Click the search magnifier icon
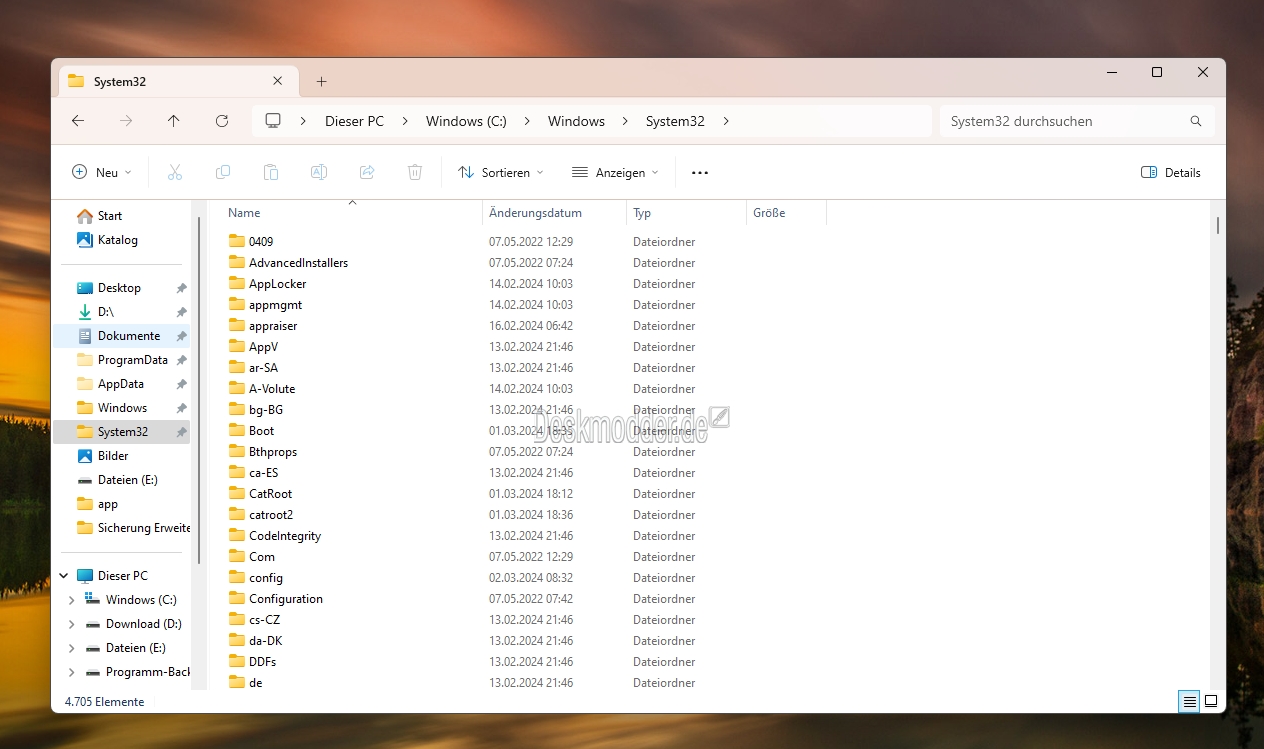 tap(1196, 121)
